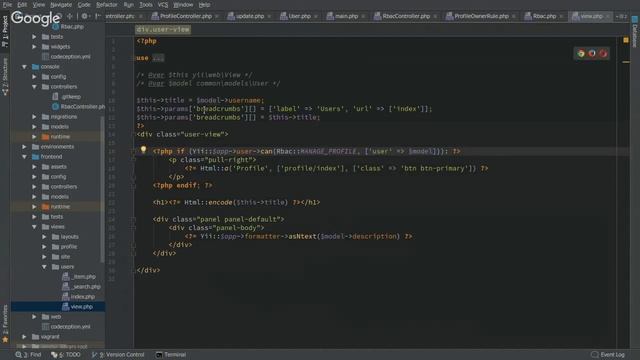
Task: Close the main.php tab
Action: click(x=363, y=16)
